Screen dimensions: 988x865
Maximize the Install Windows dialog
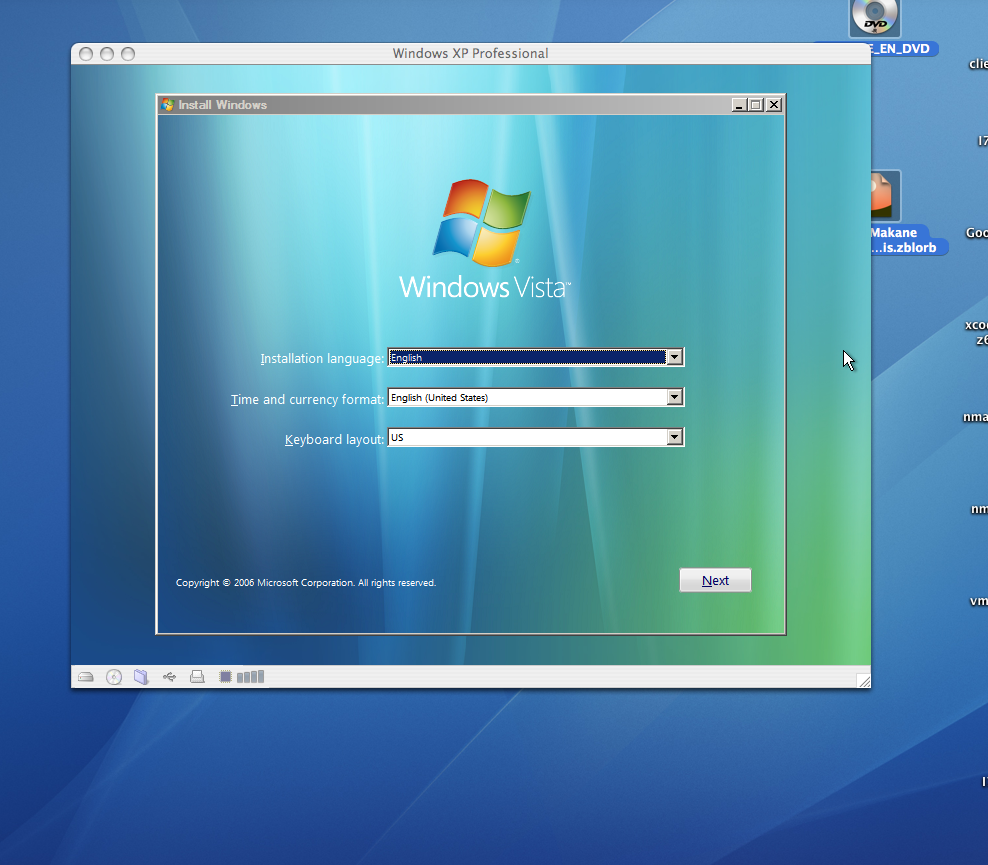click(x=755, y=105)
